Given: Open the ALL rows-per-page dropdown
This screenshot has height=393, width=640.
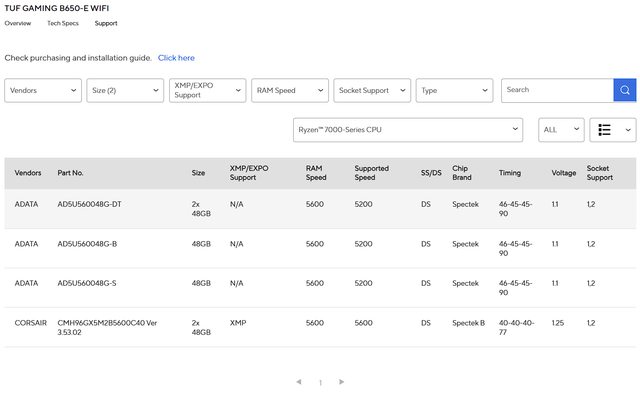Looking at the screenshot, I should coord(561,130).
